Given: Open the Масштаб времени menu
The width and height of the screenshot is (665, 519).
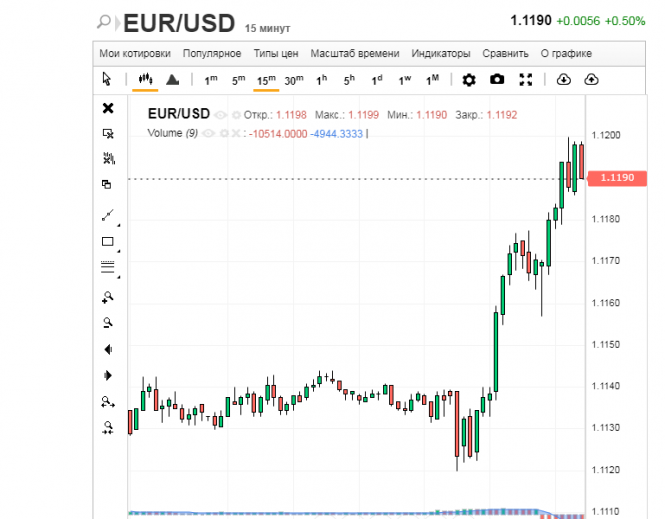Looking at the screenshot, I should pyautogui.click(x=355, y=53).
